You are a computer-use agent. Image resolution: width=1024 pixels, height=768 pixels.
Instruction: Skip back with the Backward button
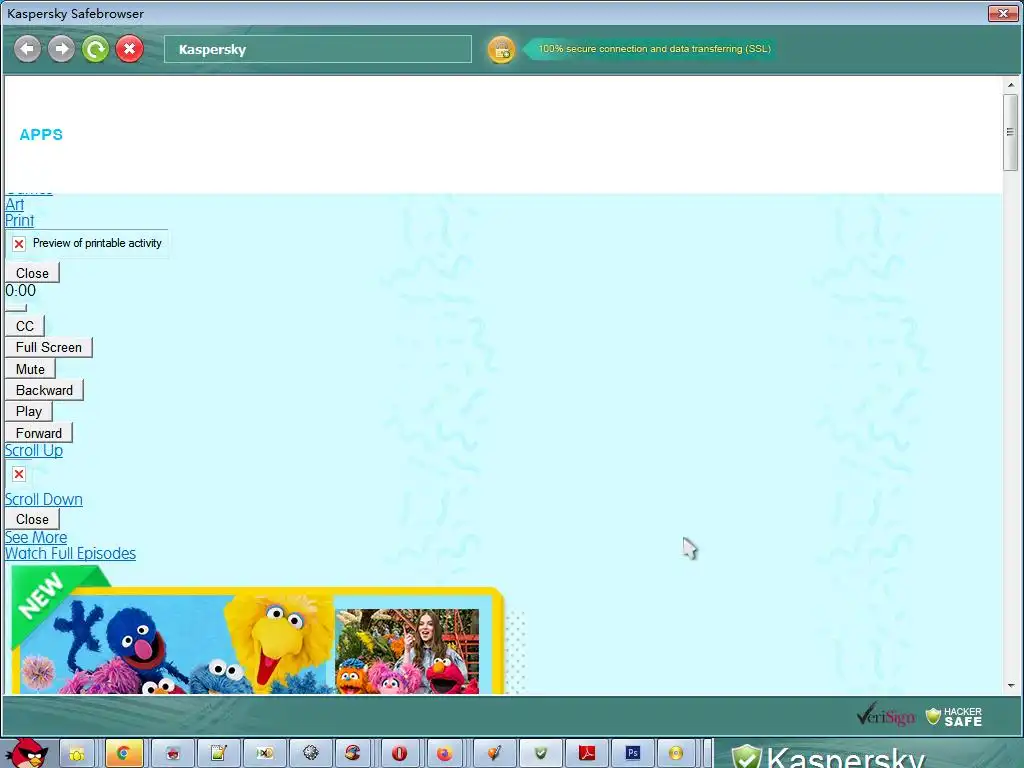[x=44, y=390]
